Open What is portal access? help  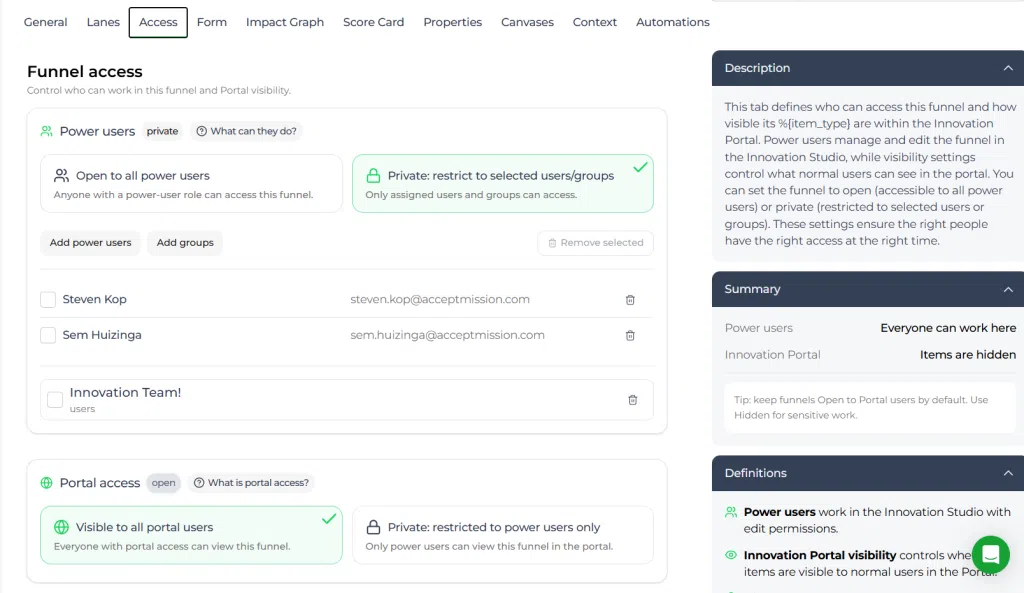[251, 483]
